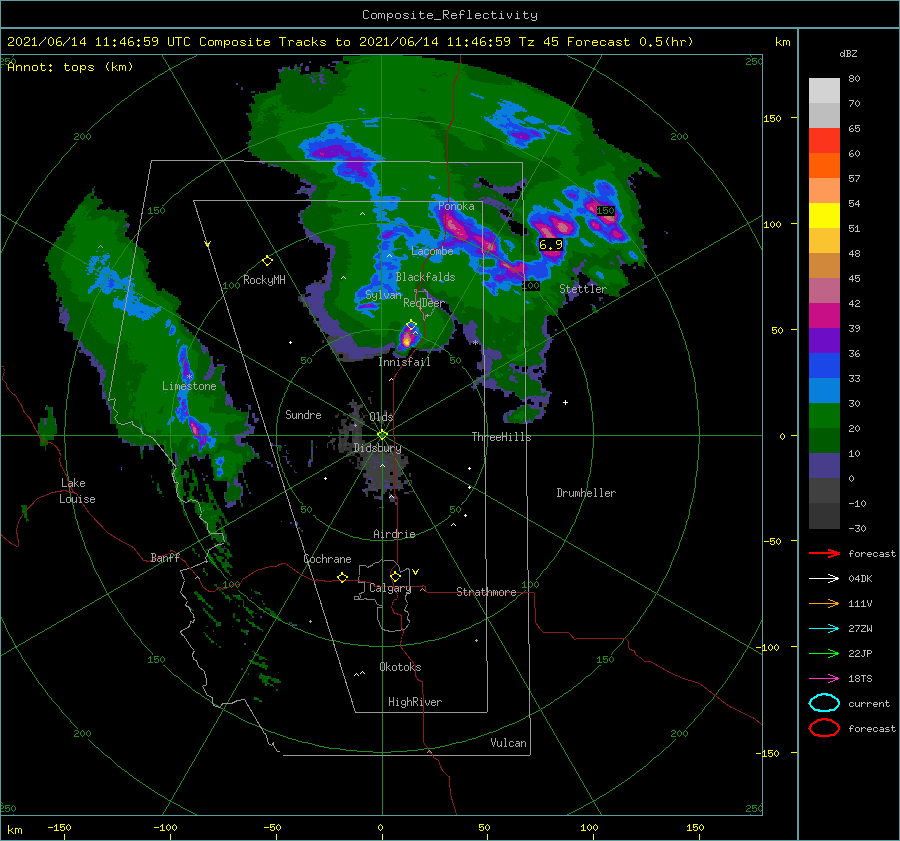
Task: Select the magenta 18TS arrow icon
Action: coord(824,679)
